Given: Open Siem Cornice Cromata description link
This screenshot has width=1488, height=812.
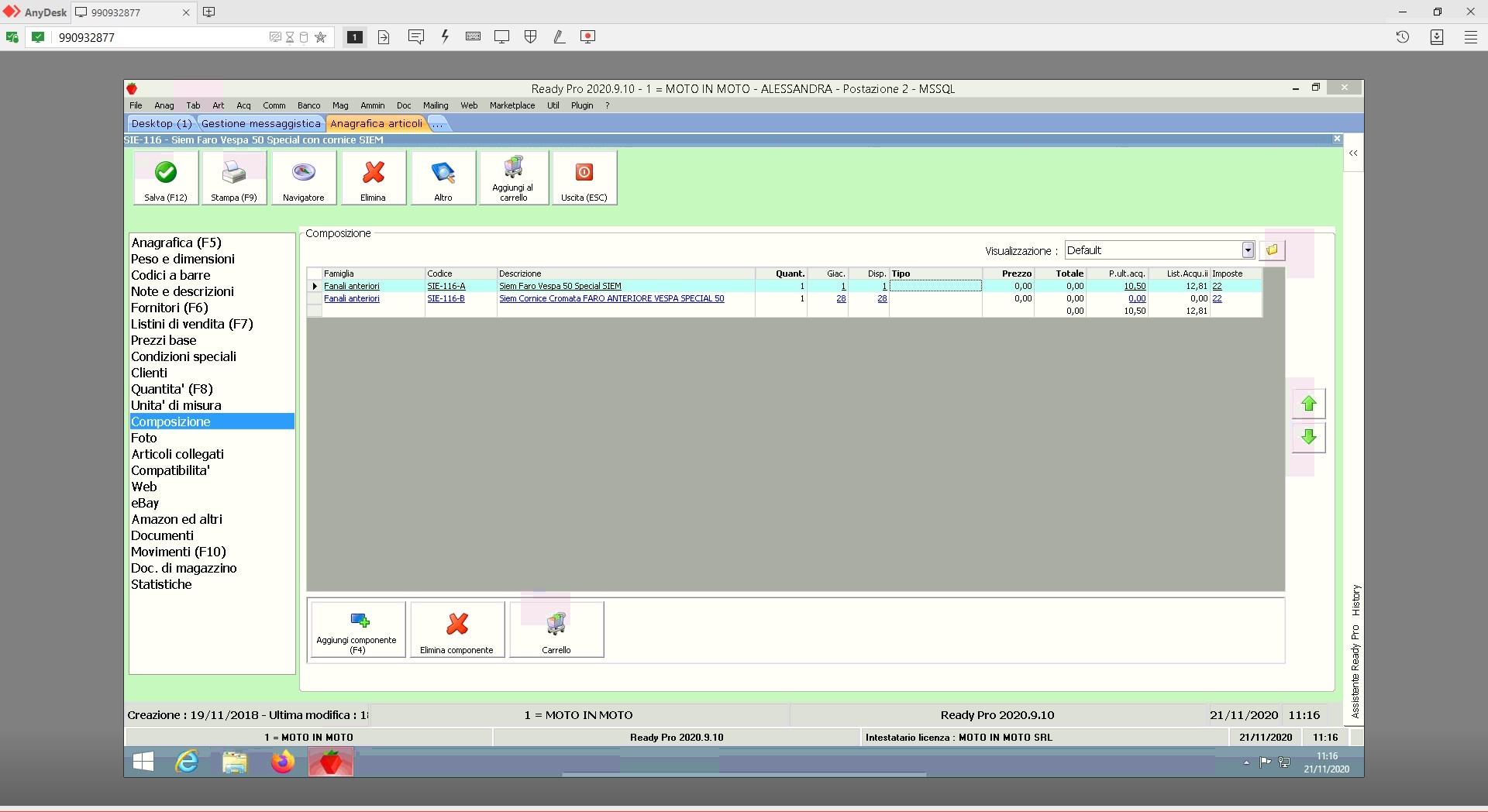Looking at the screenshot, I should coord(611,298).
